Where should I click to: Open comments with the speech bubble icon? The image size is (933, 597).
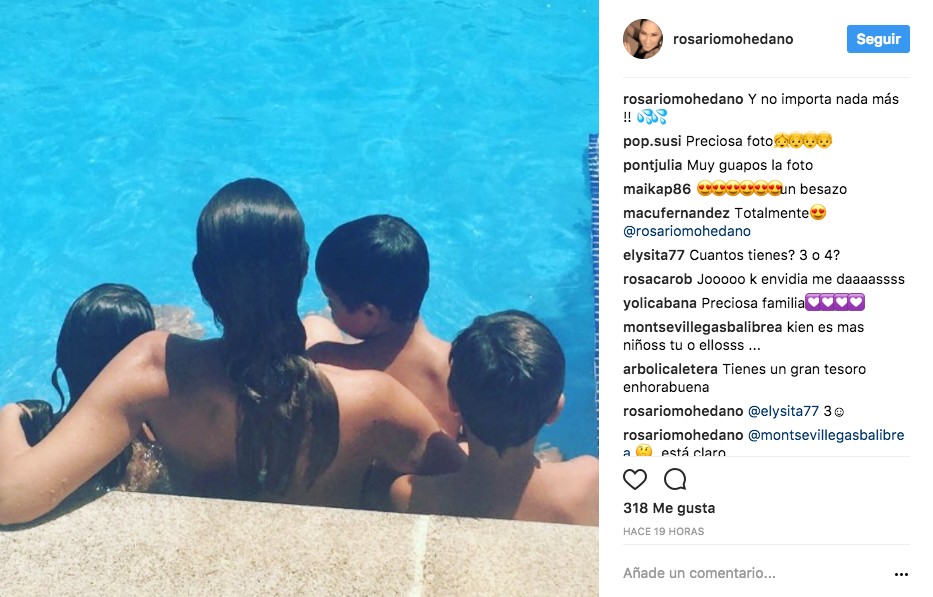675,479
